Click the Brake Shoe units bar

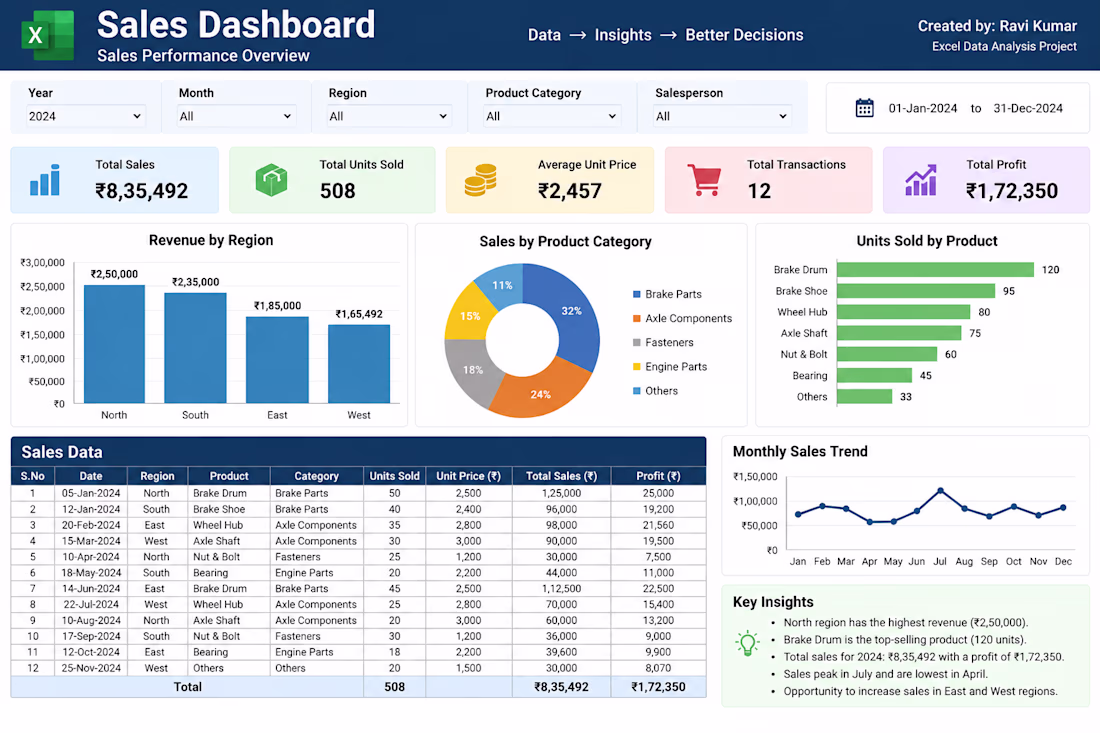pyautogui.click(x=915, y=290)
